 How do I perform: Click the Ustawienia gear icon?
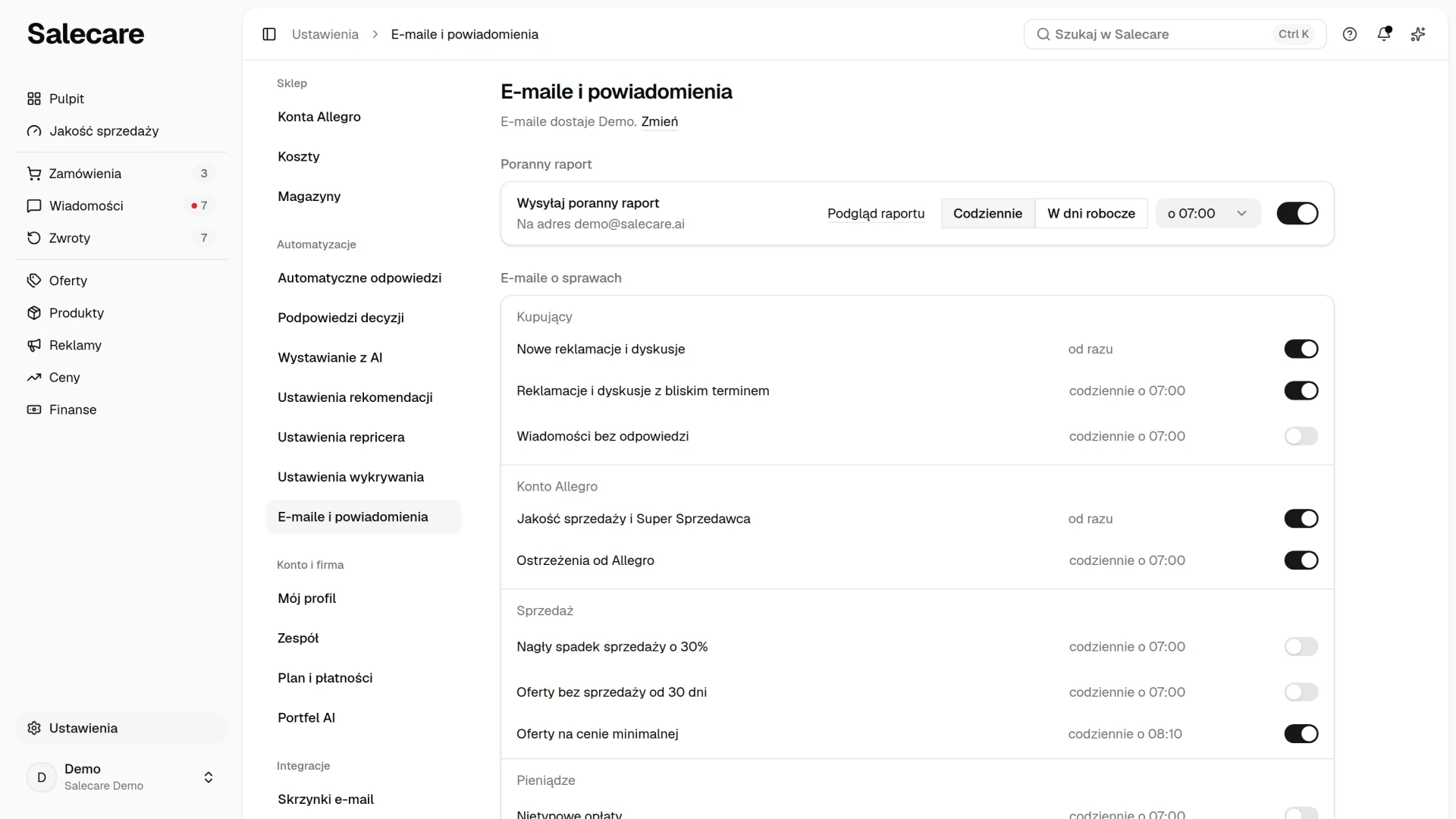pos(34,728)
